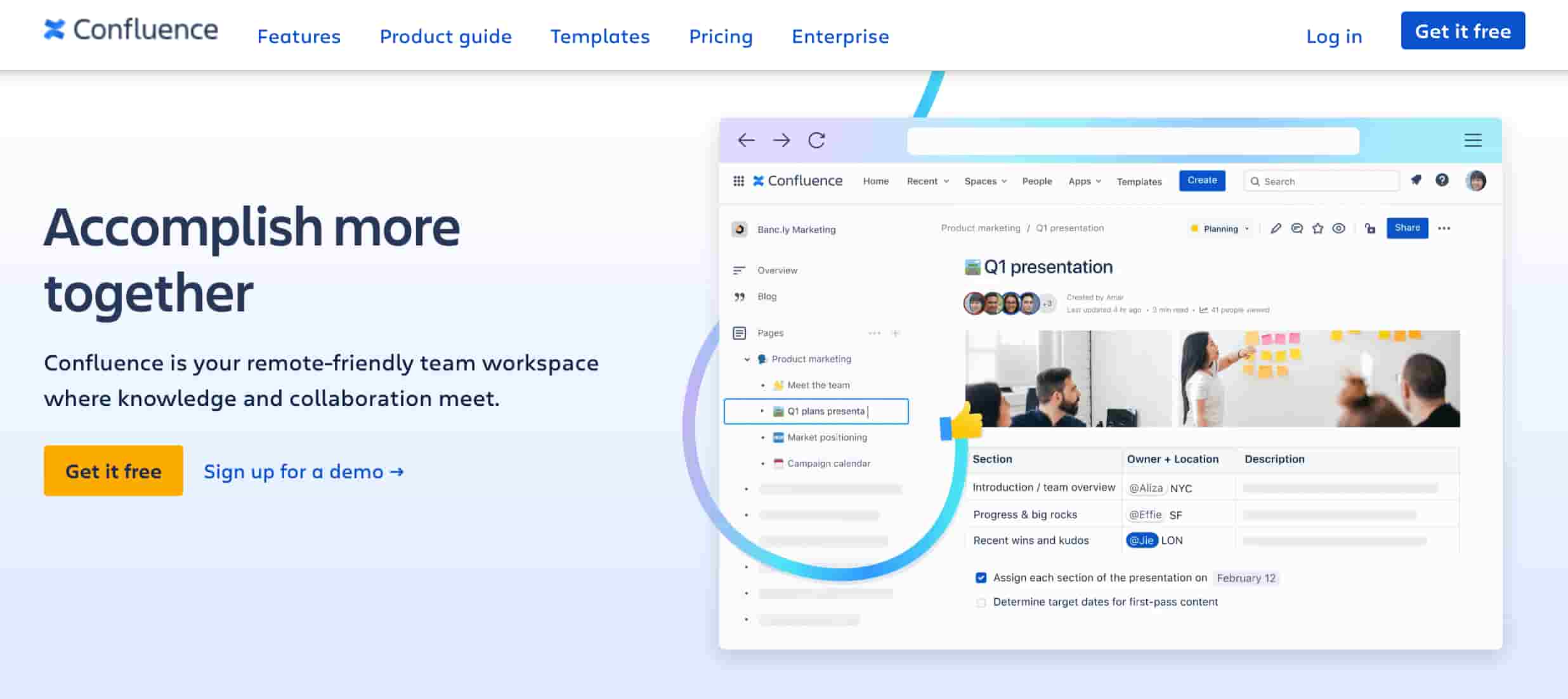
Task: Click the browser reload icon in mockup
Action: tap(817, 140)
